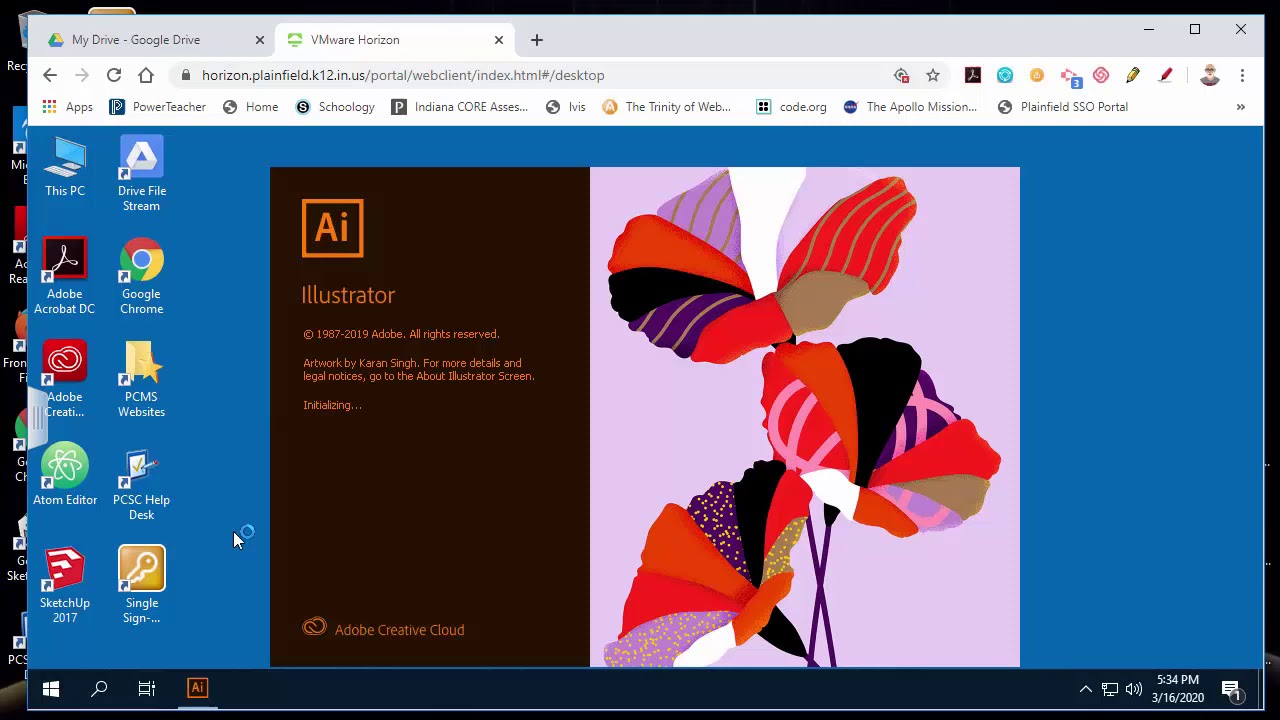Screen dimensions: 1280x720
Task: Open the volume control tray icon
Action: pos(1134,689)
